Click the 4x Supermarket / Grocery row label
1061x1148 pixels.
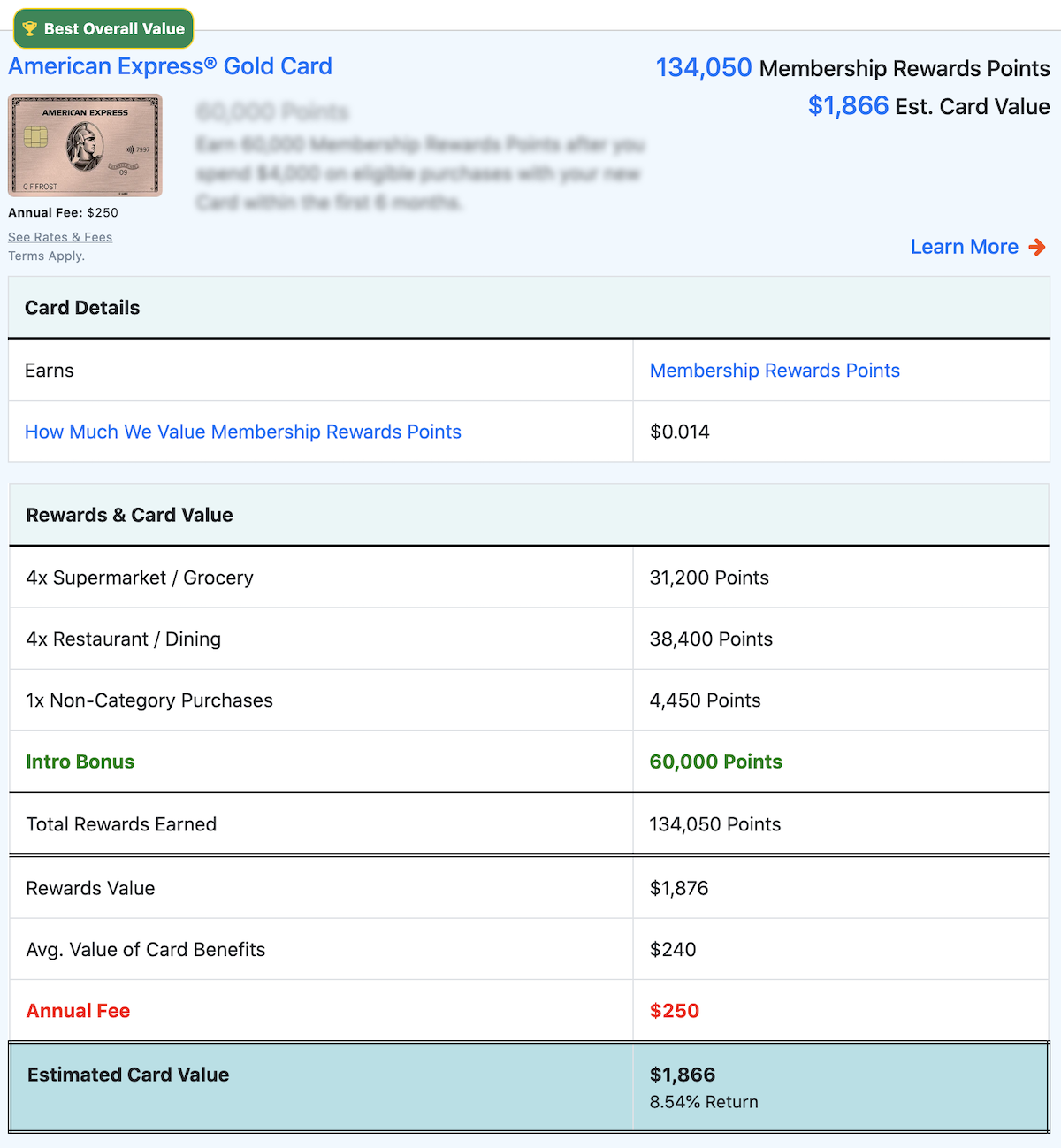pyautogui.click(x=140, y=578)
